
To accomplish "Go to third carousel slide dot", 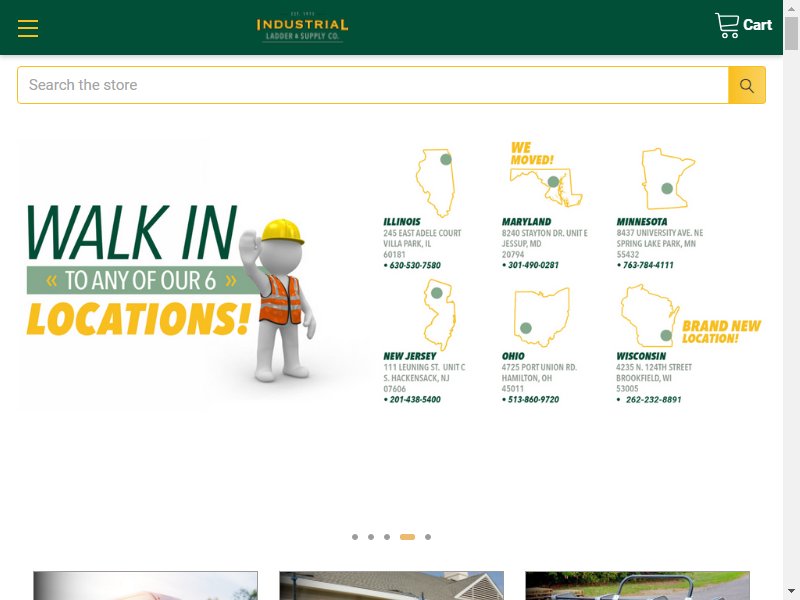I will click(387, 537).
